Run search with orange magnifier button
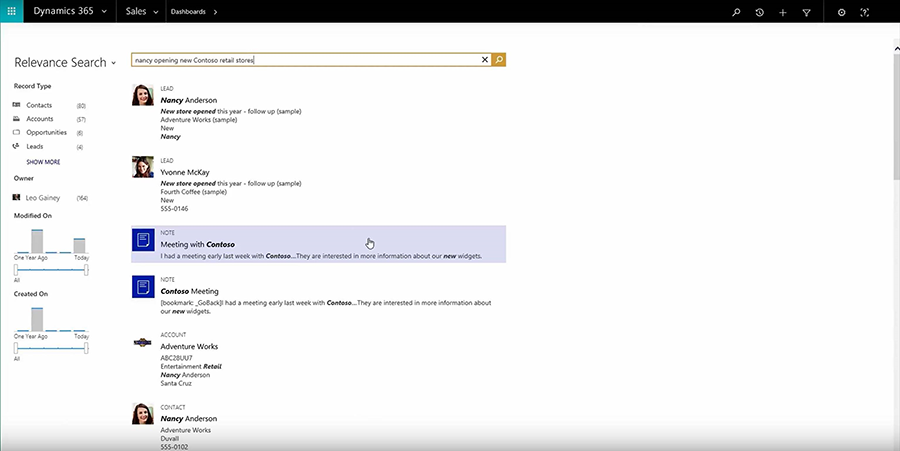The width and height of the screenshot is (900, 451). [499, 60]
